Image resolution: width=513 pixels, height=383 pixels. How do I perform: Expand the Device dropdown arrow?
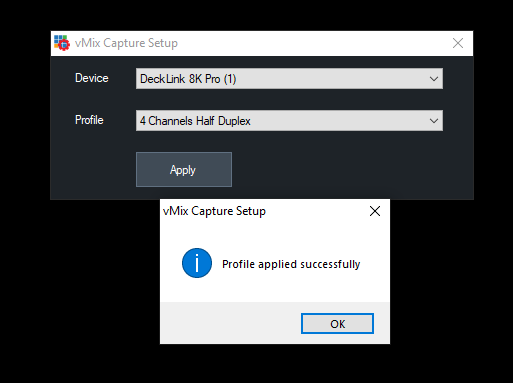[x=434, y=79]
